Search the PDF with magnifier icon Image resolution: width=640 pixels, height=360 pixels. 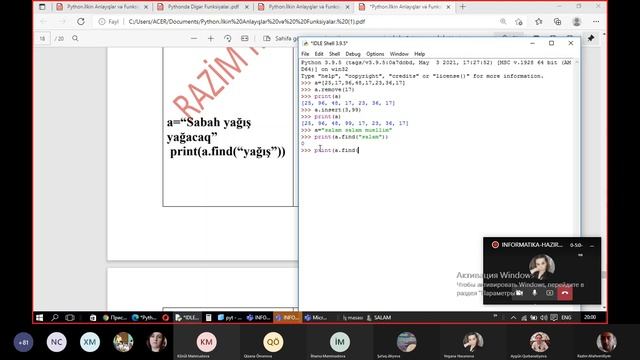pyautogui.click(x=75, y=38)
